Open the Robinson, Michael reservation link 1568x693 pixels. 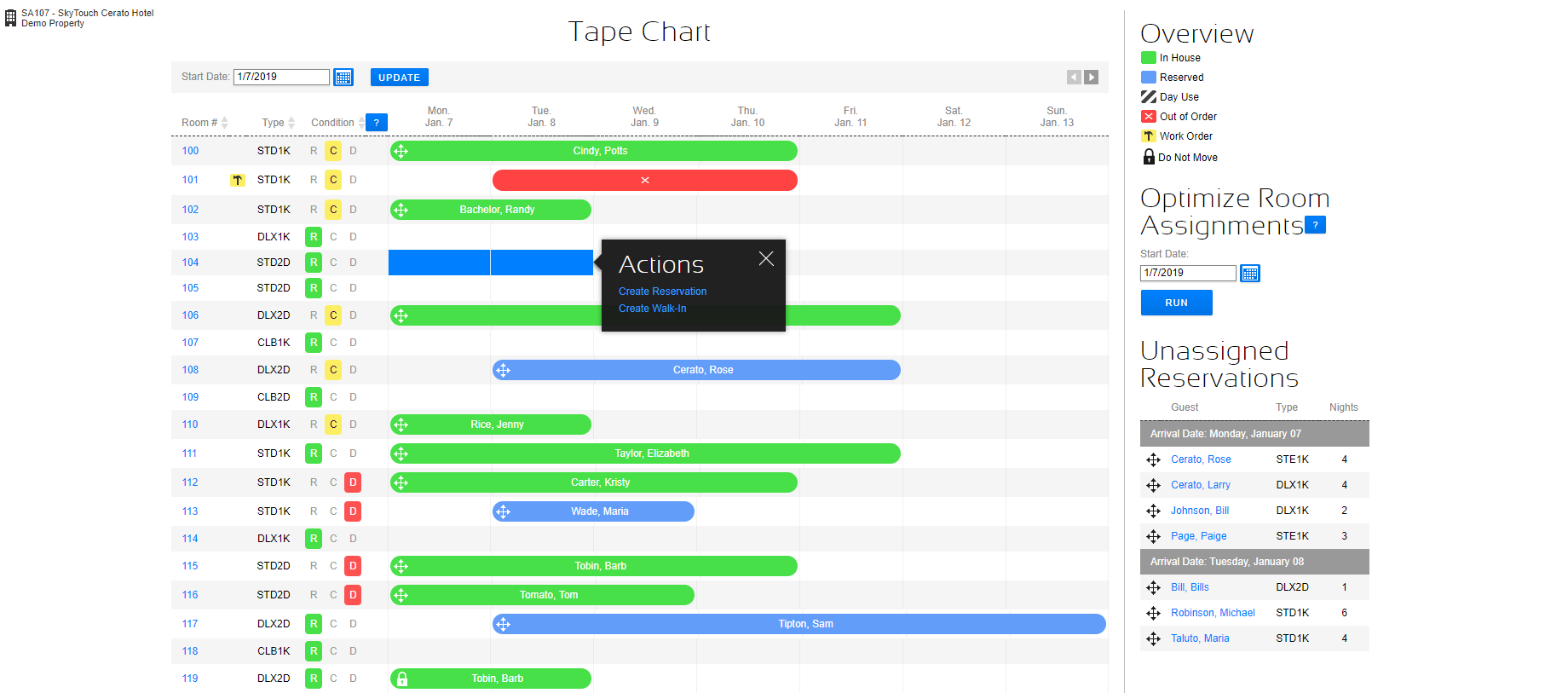coord(1213,613)
